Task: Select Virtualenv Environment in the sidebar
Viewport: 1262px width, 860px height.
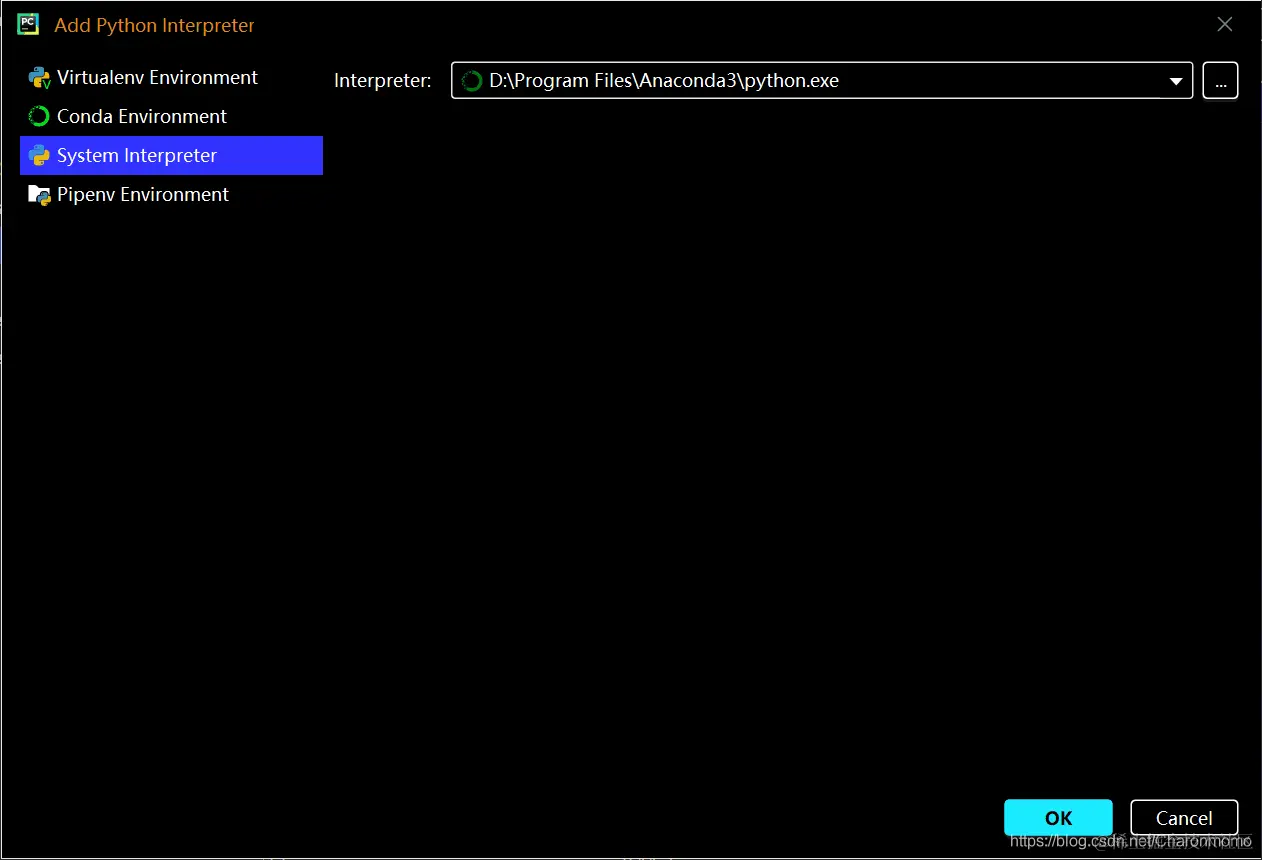Action: click(x=171, y=78)
